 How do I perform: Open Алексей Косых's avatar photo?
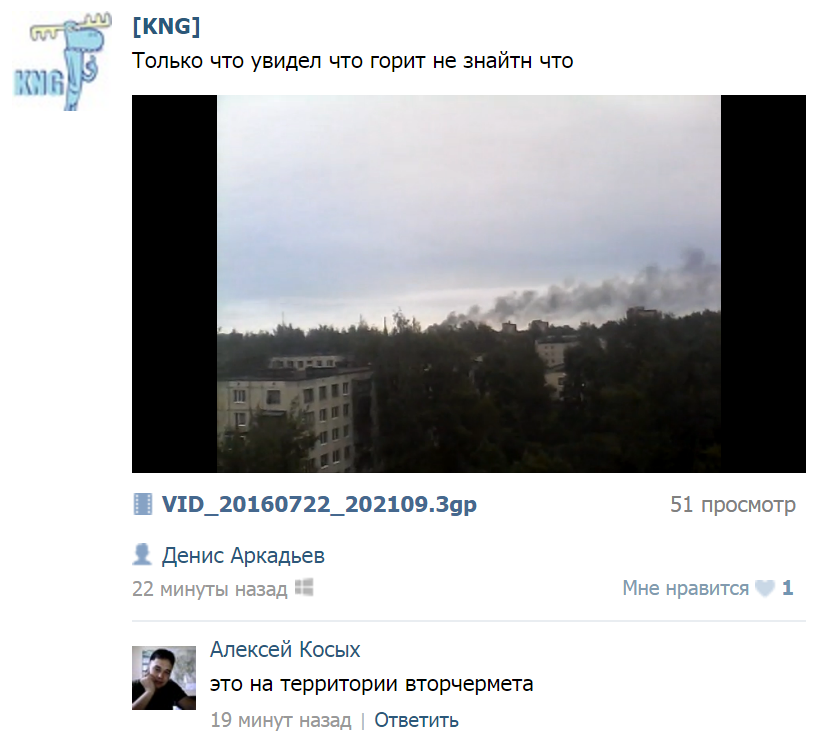click(x=164, y=678)
